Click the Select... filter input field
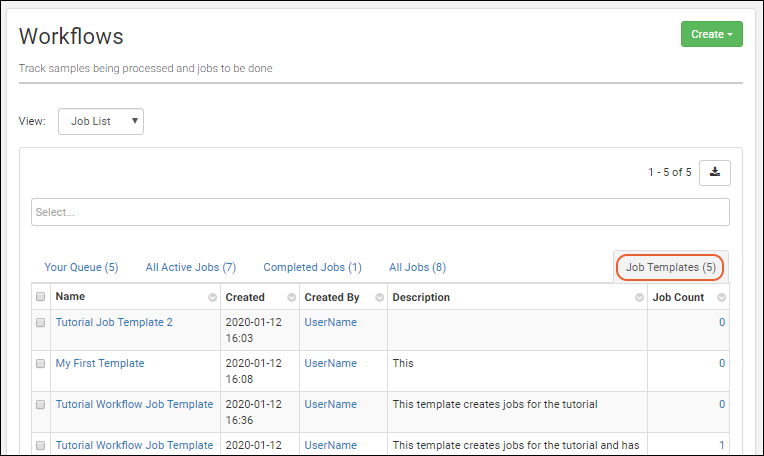The height and width of the screenshot is (456, 764). point(380,212)
